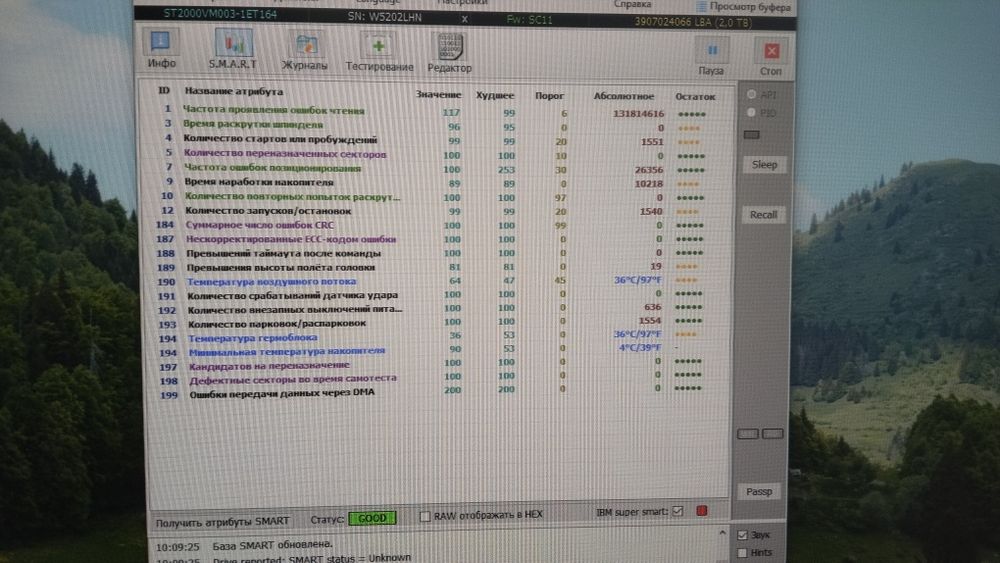Click the red square next to IBM super smart

pyautogui.click(x=702, y=511)
